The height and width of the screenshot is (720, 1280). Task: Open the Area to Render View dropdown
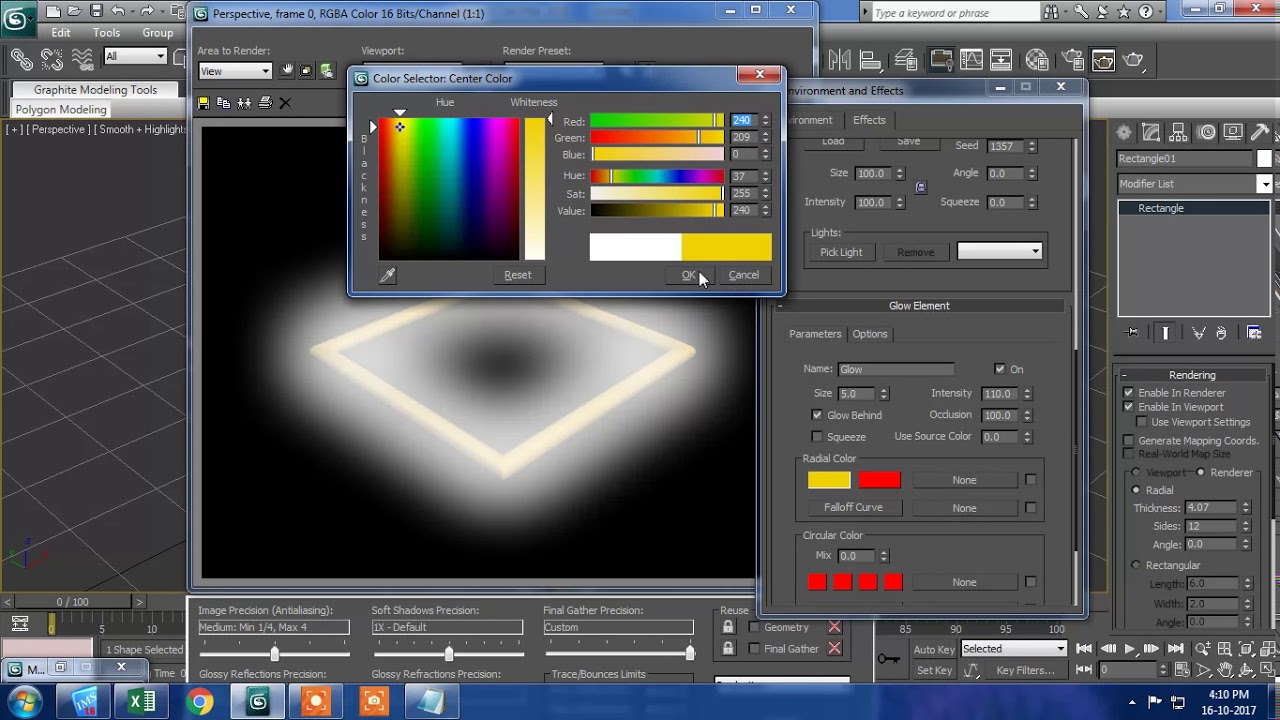pyautogui.click(x=235, y=71)
